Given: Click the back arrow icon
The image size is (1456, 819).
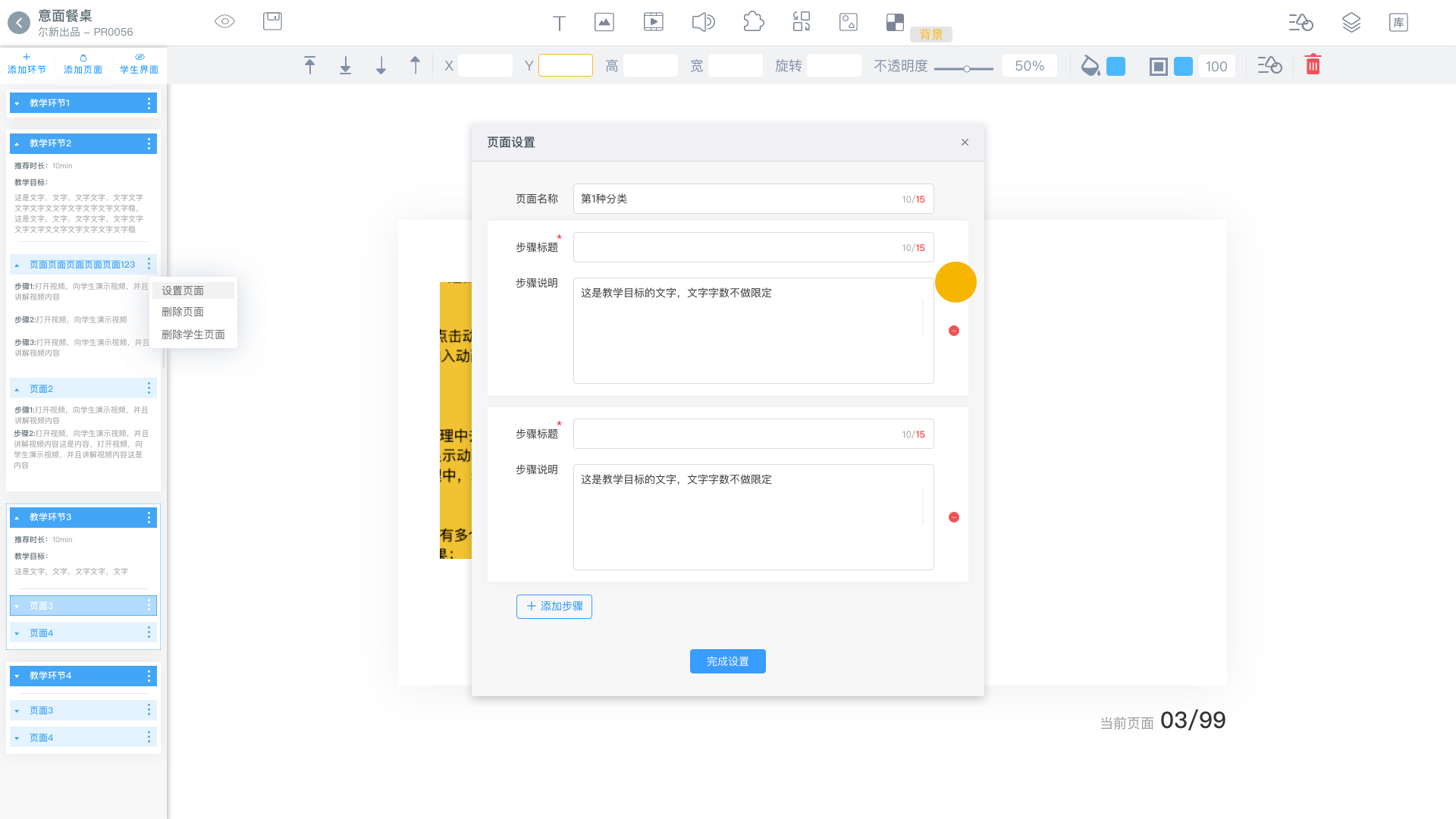Looking at the screenshot, I should click(x=19, y=23).
